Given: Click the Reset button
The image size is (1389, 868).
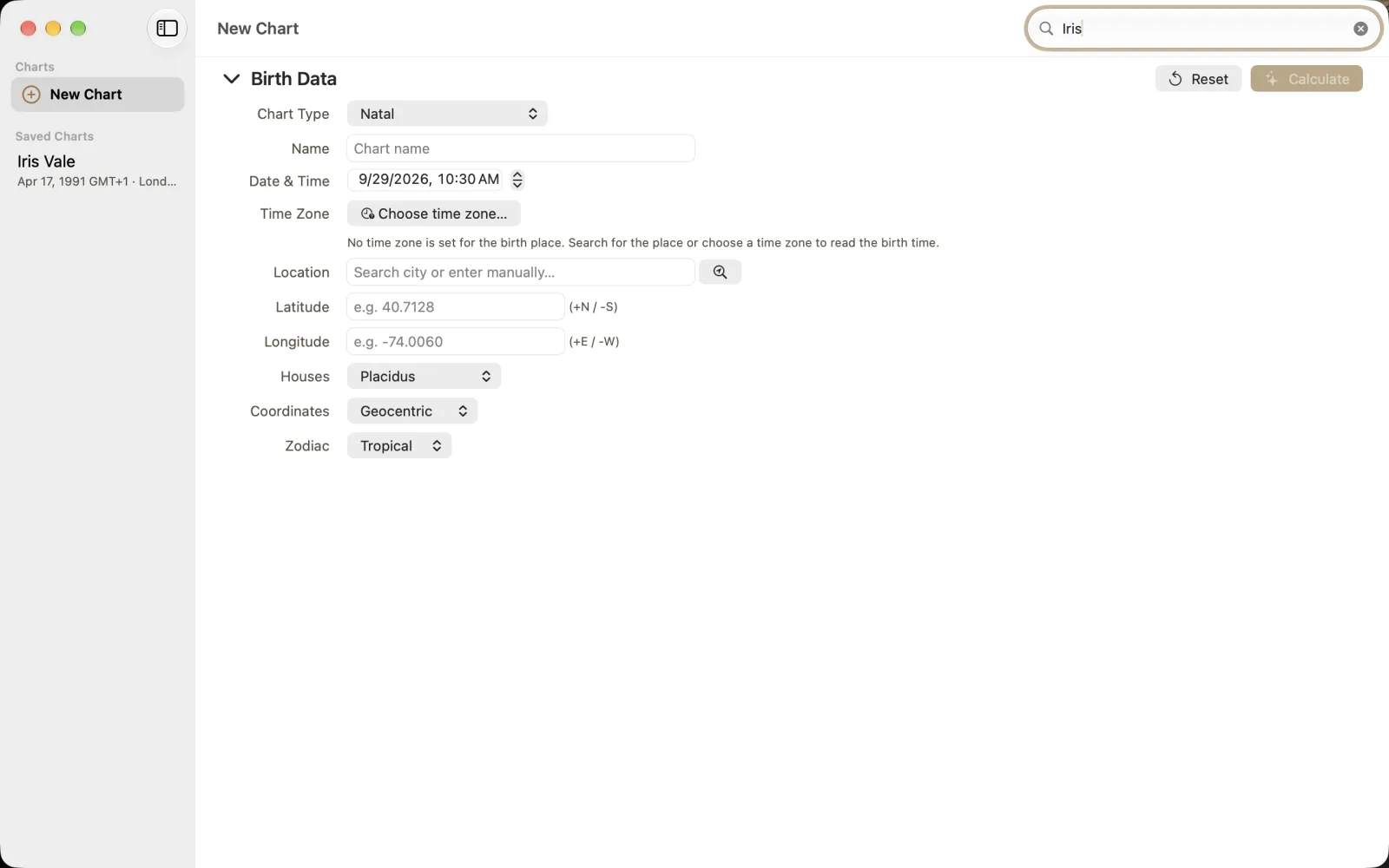Looking at the screenshot, I should click(1198, 79).
